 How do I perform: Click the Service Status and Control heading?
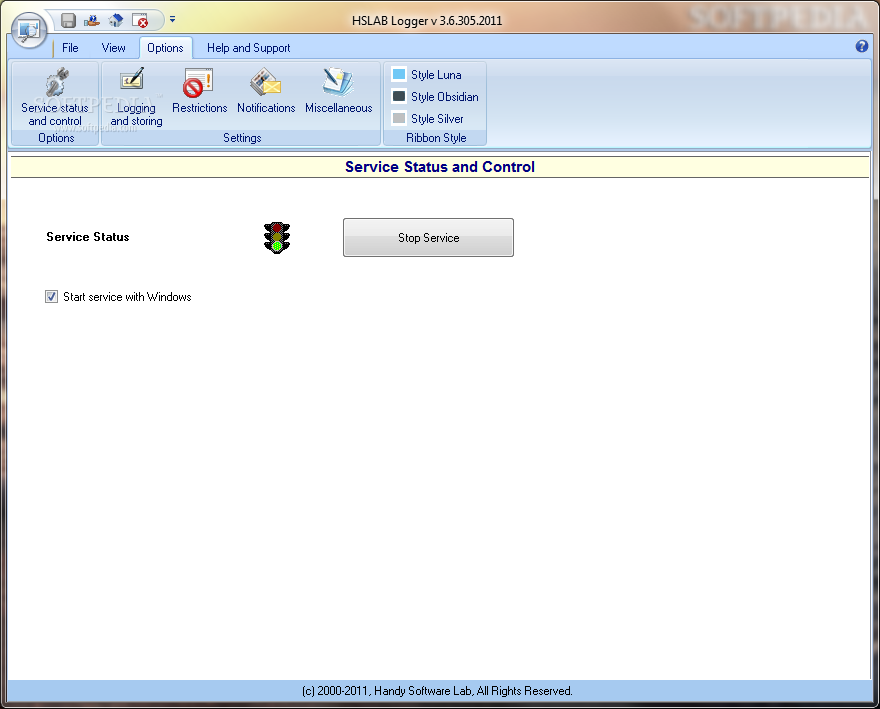coord(439,167)
